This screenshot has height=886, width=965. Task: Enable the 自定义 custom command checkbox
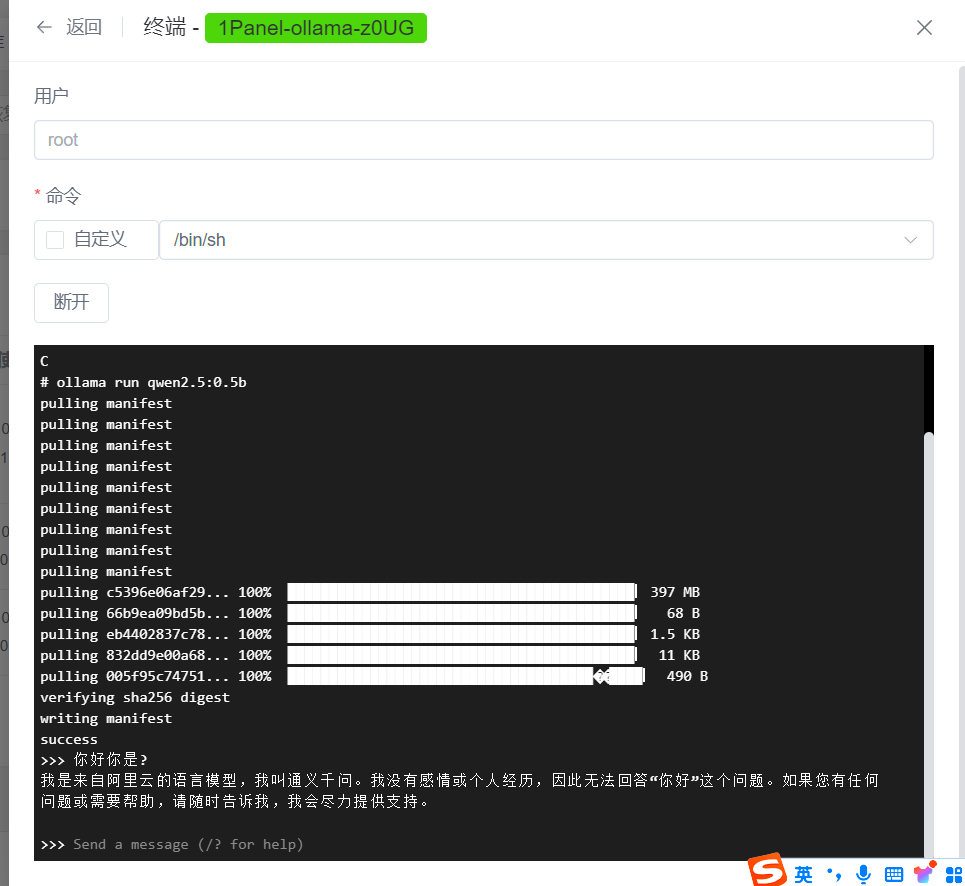[x=55, y=240]
